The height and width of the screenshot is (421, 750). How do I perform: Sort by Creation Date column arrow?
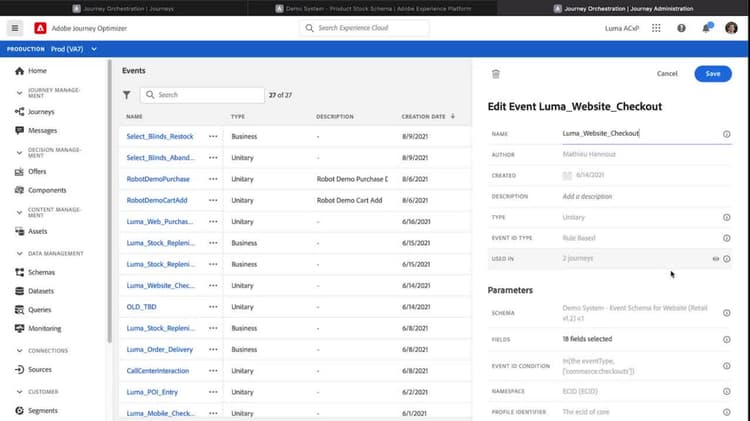(453, 116)
